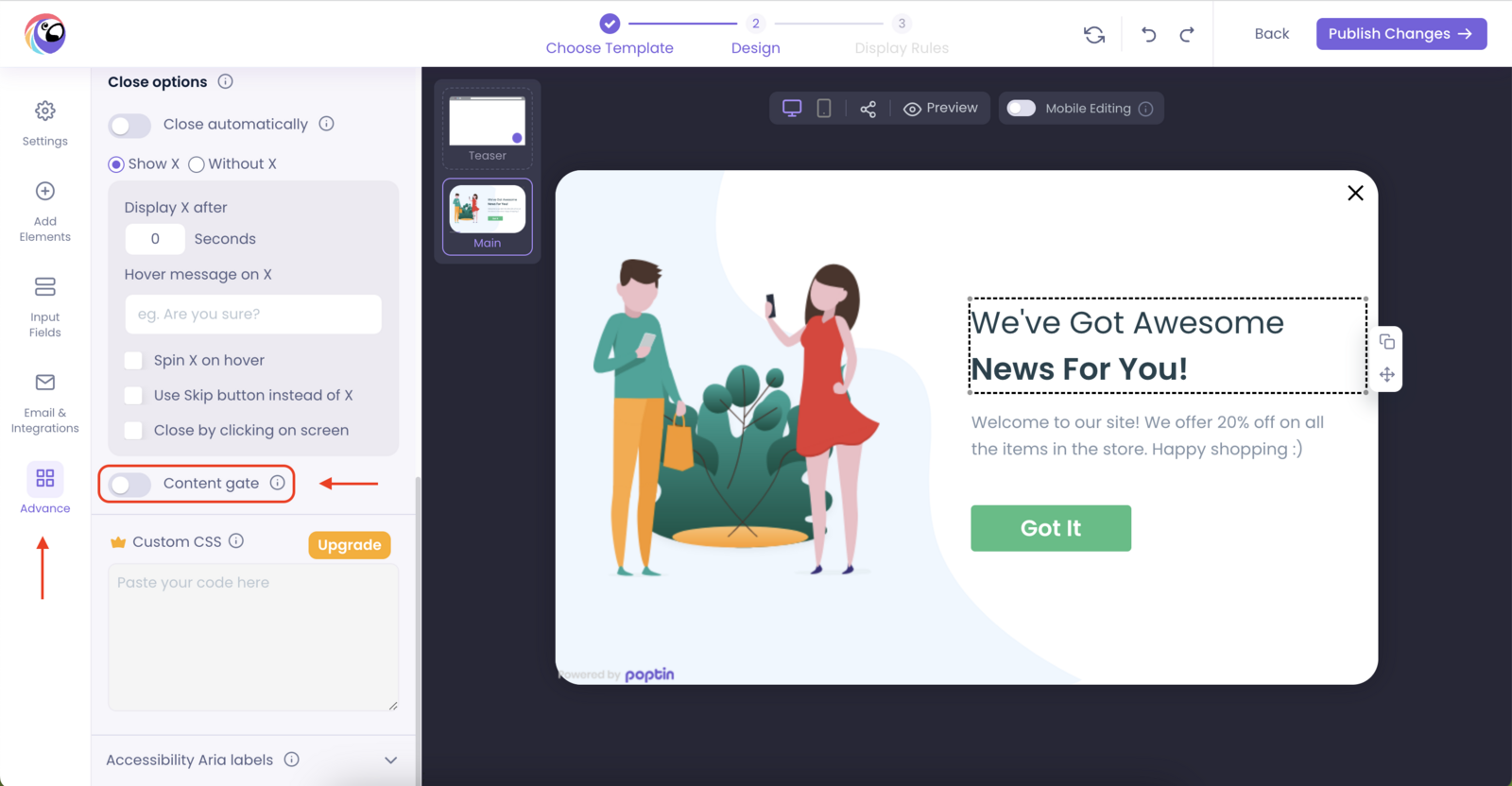Image resolution: width=1512 pixels, height=786 pixels.
Task: Open Input Fields panel
Action: [x=45, y=307]
